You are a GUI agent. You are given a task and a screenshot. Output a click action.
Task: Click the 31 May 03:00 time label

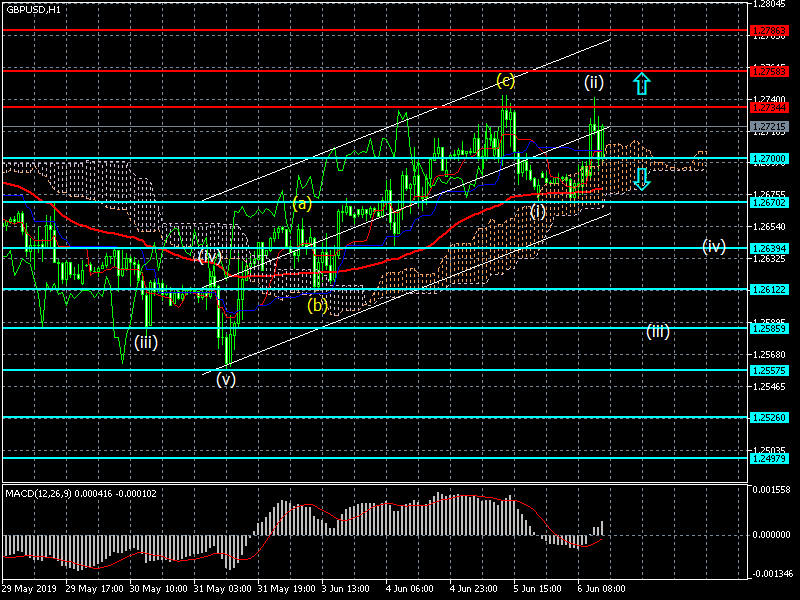click(222, 589)
